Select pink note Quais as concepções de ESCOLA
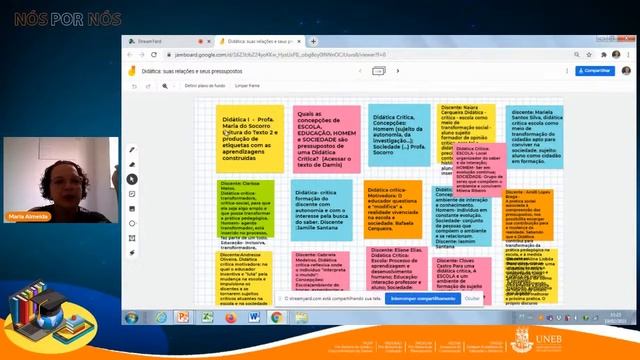 (x=327, y=139)
